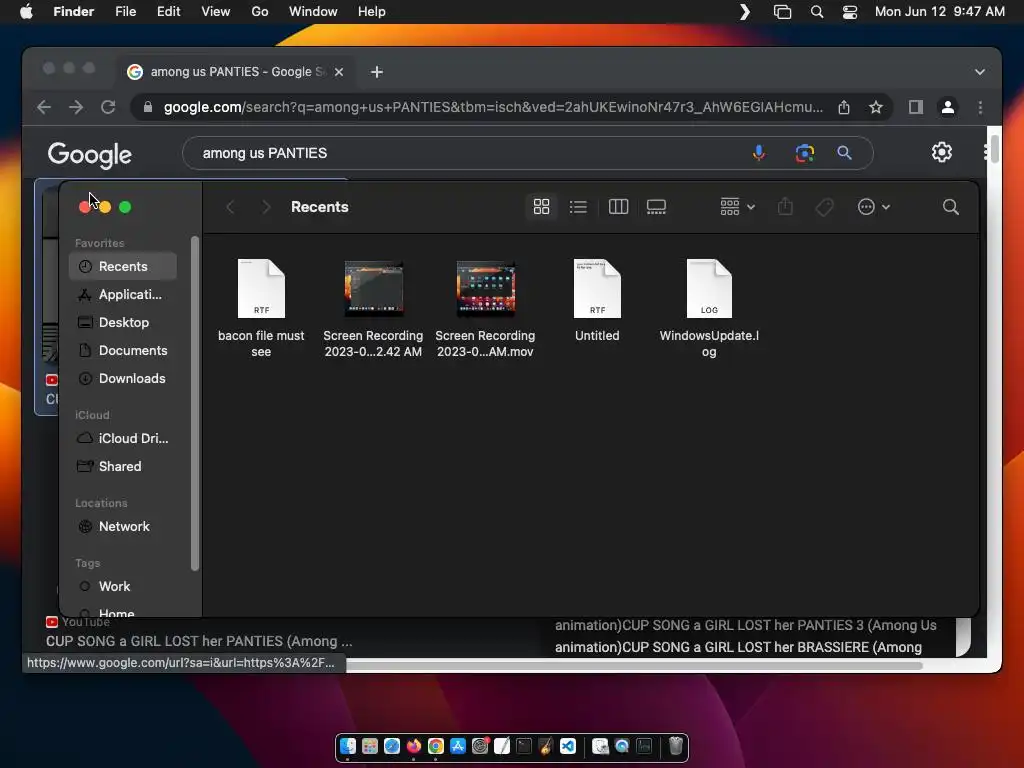Screen dimensions: 1024x768
Task: Open Google quick settings gear
Action: 942,152
